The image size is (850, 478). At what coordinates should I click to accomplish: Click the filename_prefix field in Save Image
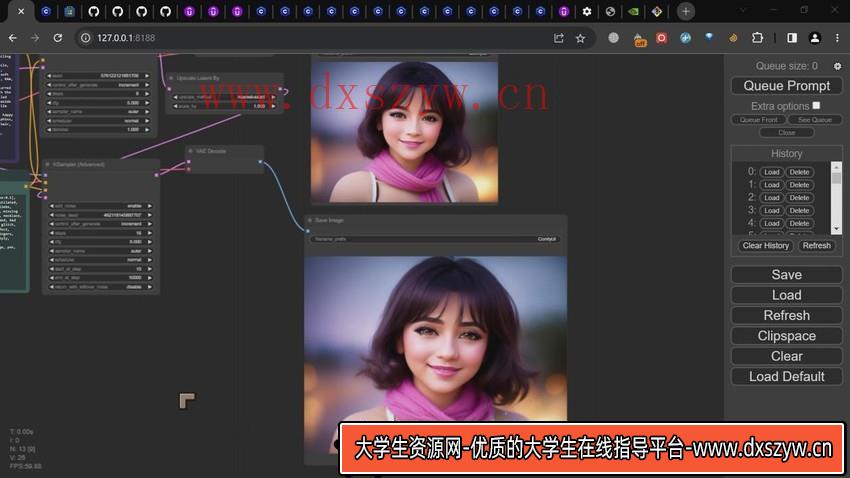[436, 239]
